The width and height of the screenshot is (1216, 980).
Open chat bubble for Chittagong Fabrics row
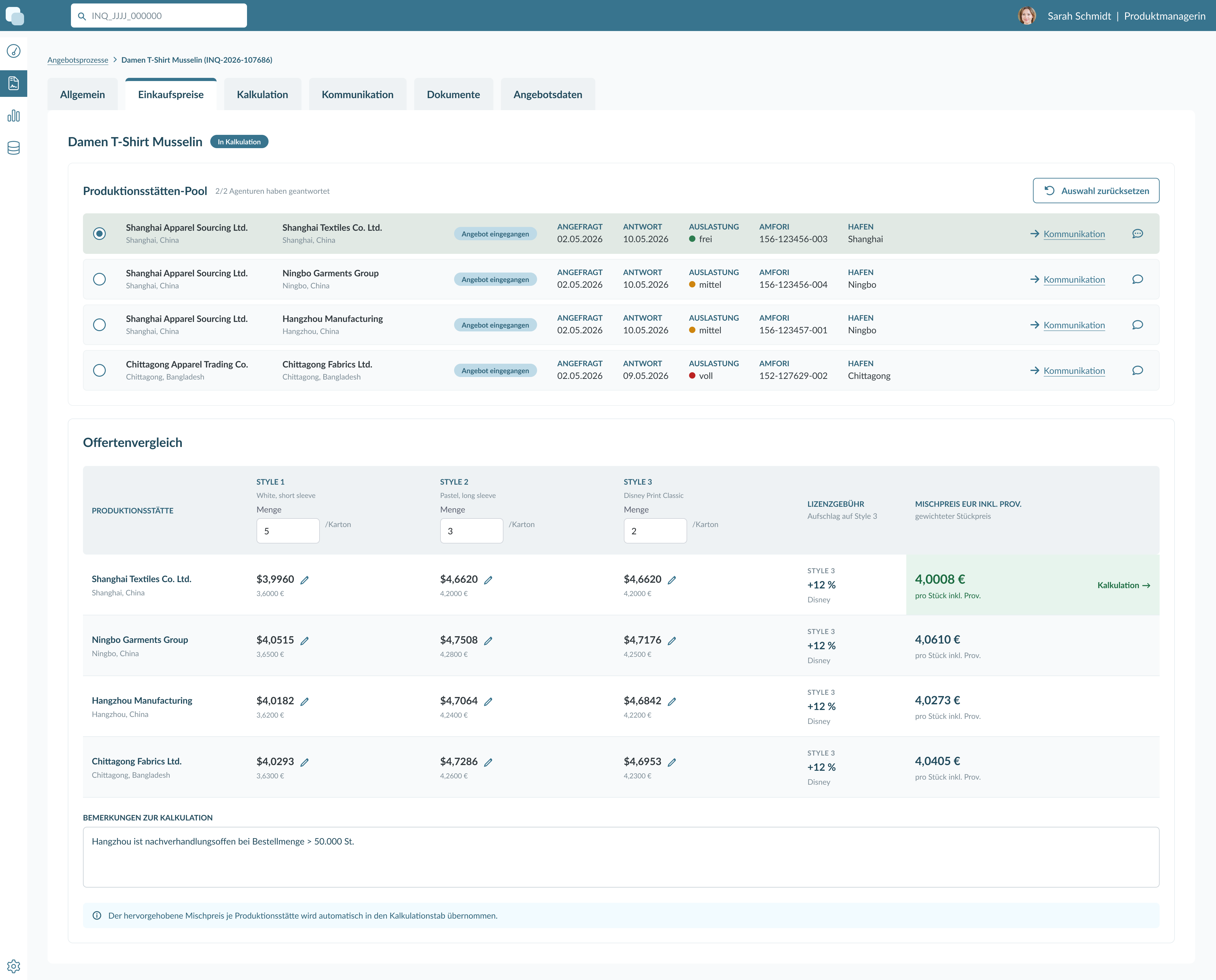click(1137, 370)
